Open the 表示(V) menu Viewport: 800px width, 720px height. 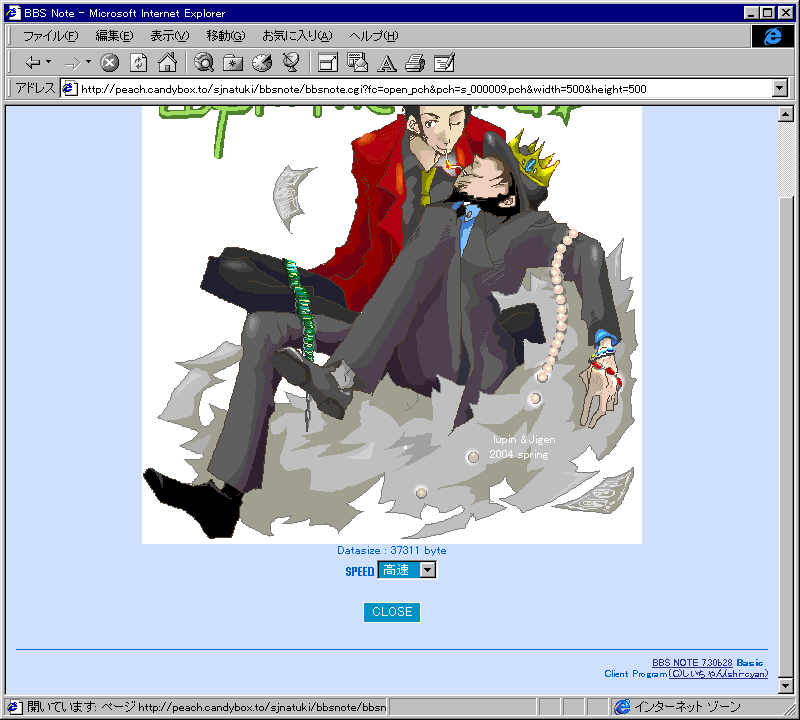170,36
